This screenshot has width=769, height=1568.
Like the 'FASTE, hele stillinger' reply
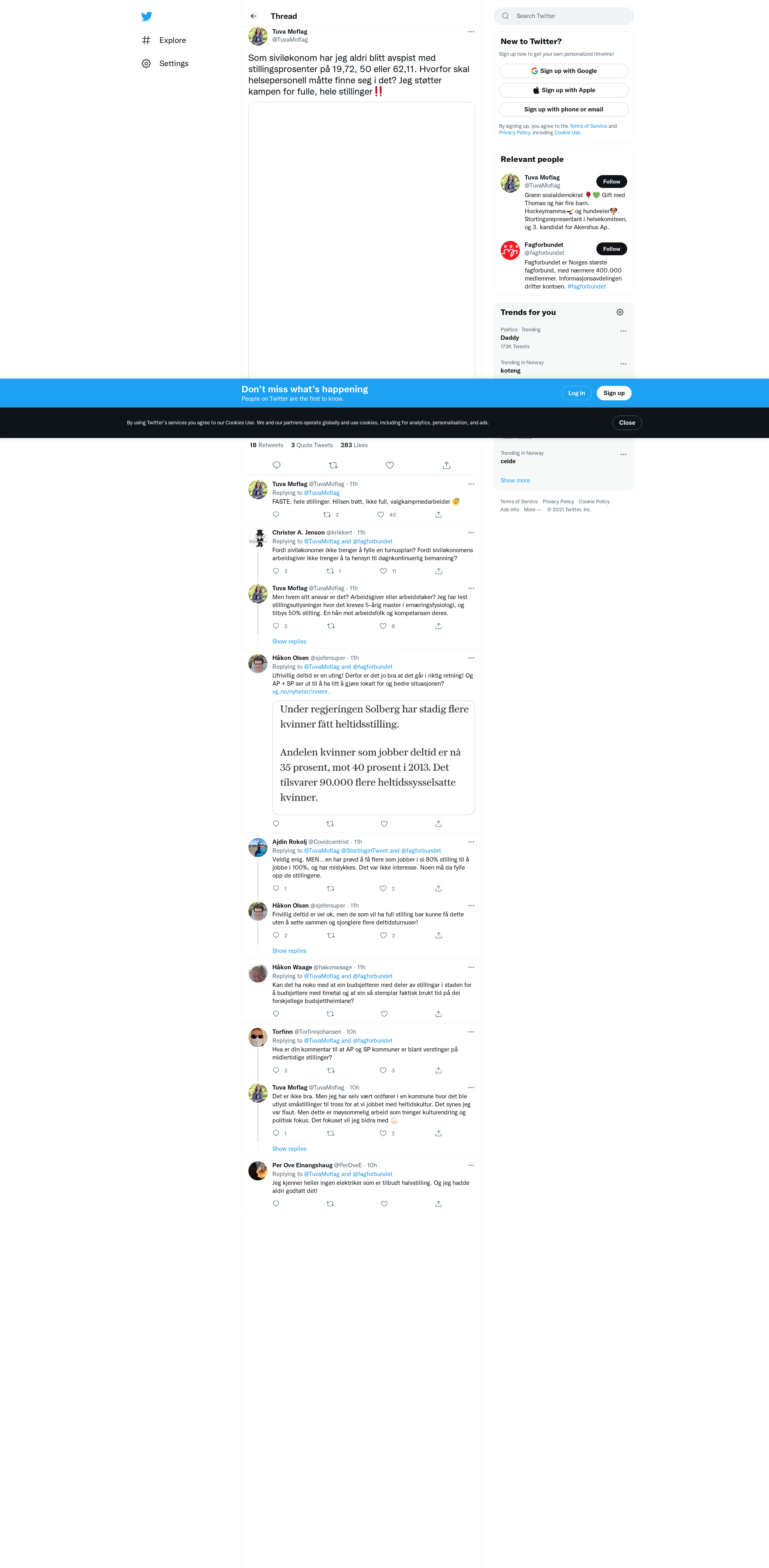(x=381, y=515)
